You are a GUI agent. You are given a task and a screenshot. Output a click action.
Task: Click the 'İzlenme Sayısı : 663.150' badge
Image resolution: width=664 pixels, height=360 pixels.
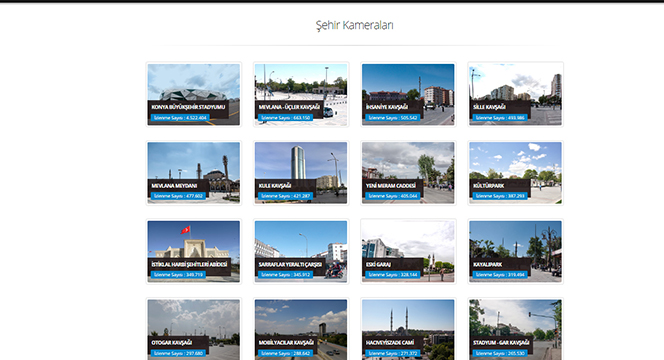point(285,118)
